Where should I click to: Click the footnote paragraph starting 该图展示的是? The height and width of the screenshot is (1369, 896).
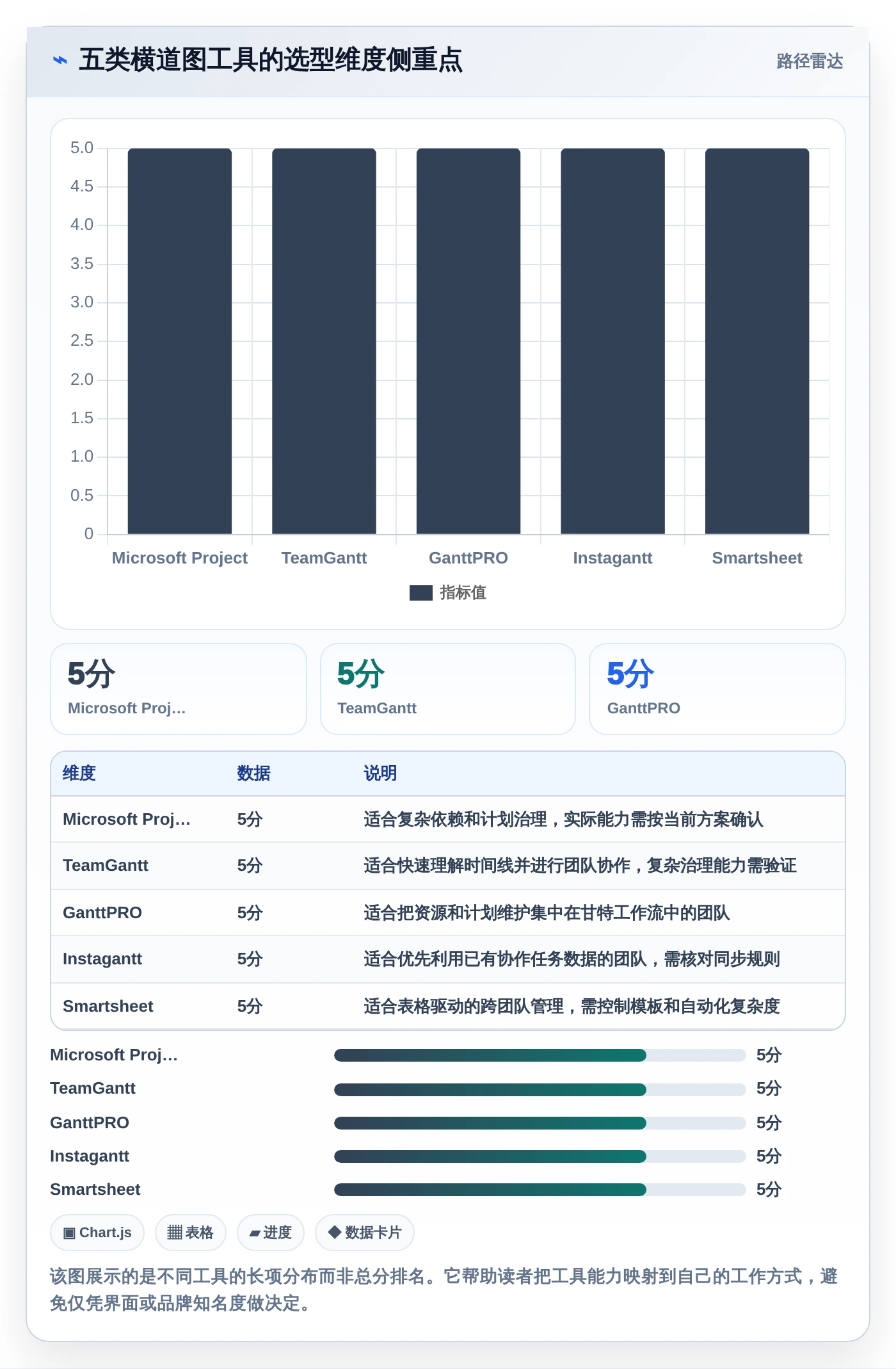(x=444, y=1290)
